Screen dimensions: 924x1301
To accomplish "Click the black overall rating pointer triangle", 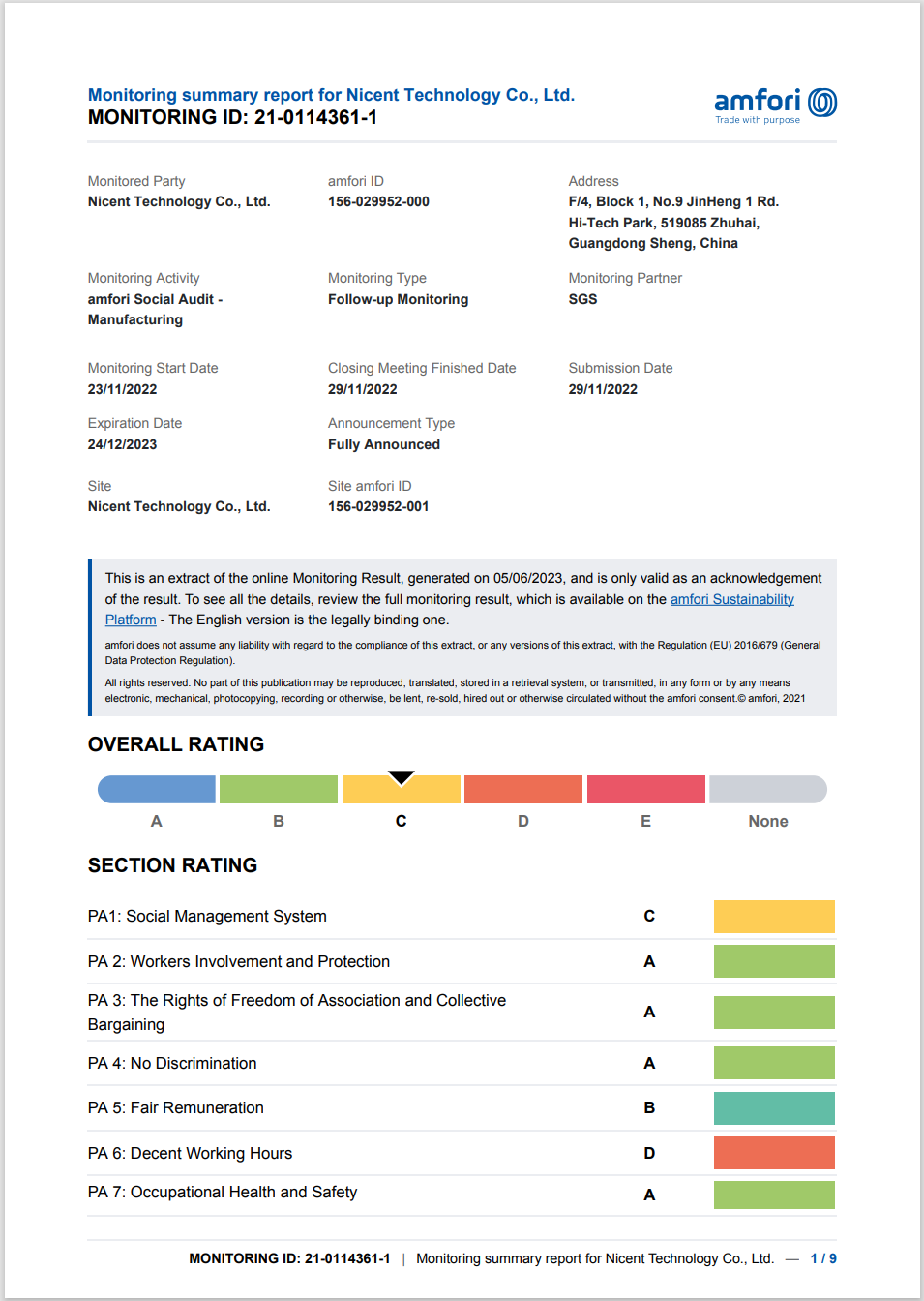I will [402, 777].
